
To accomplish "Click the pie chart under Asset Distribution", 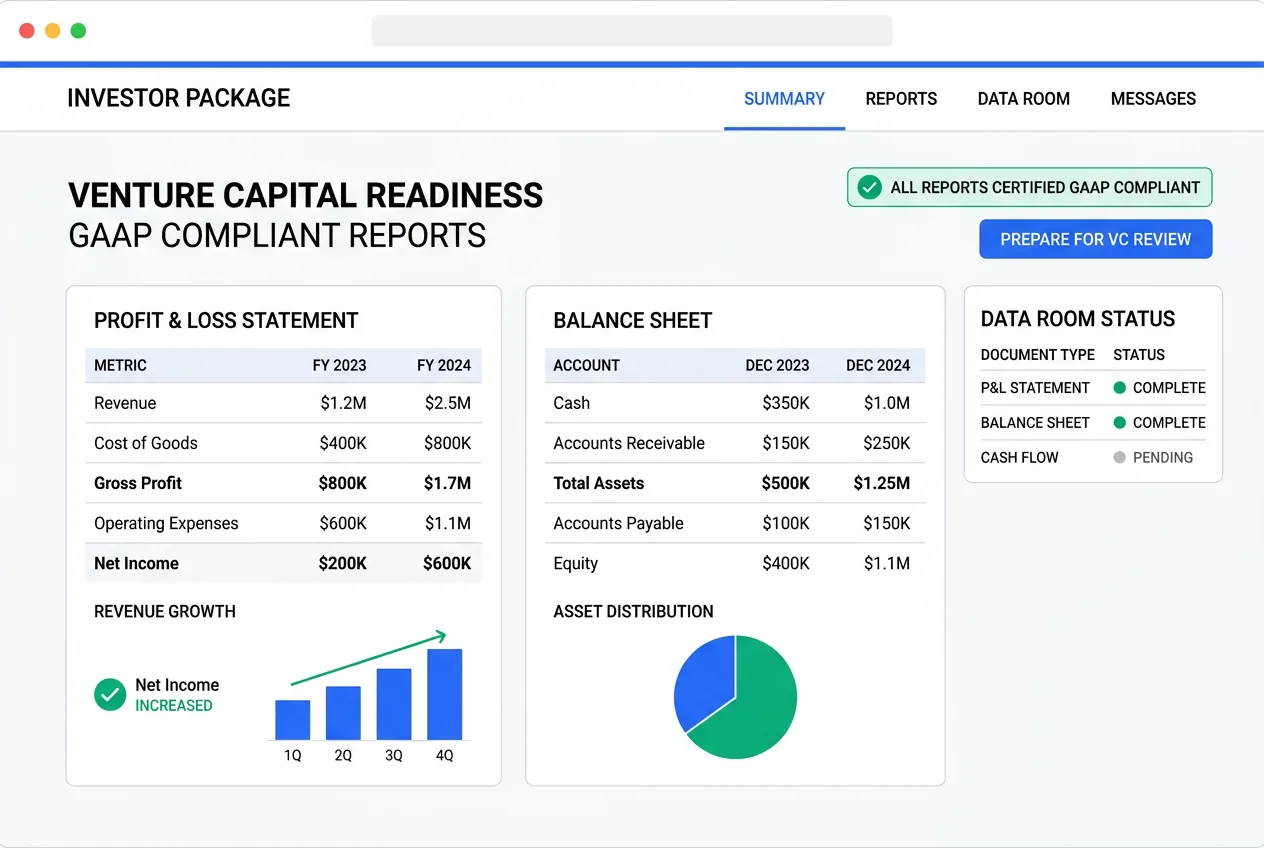I will 735,696.
